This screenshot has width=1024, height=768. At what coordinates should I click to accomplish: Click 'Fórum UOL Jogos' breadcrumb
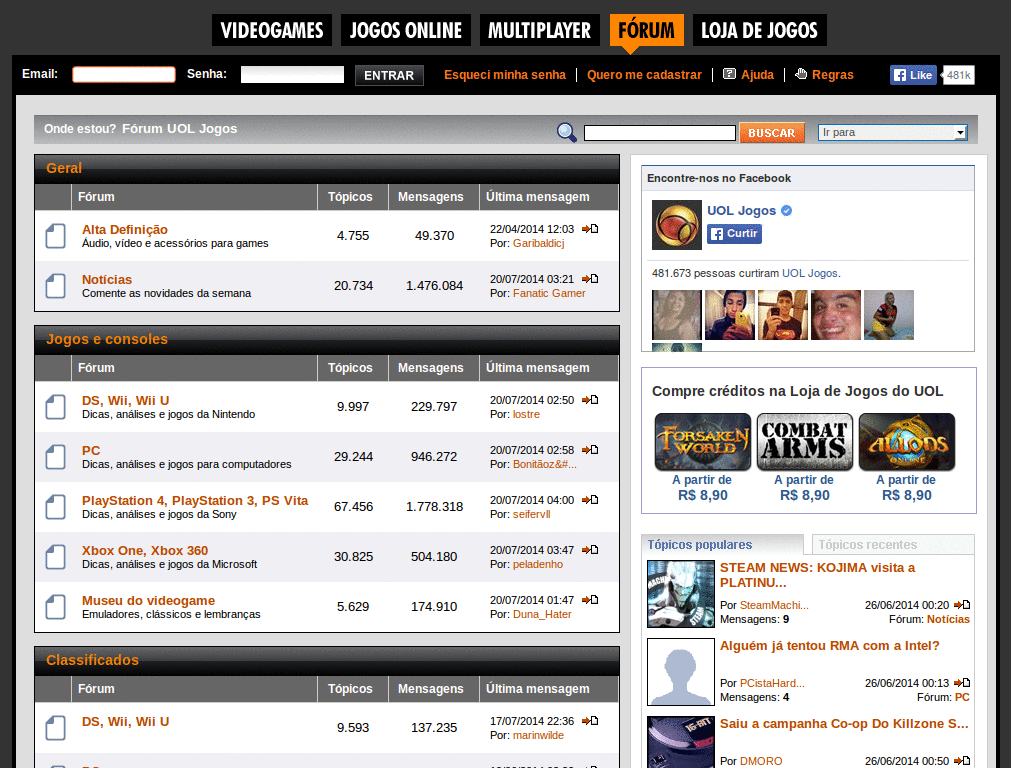click(180, 129)
